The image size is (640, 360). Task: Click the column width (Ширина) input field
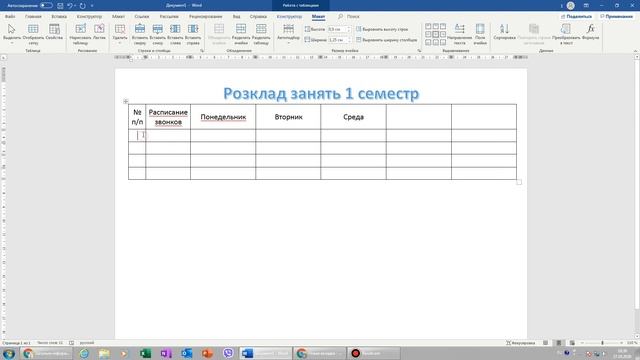click(337, 40)
